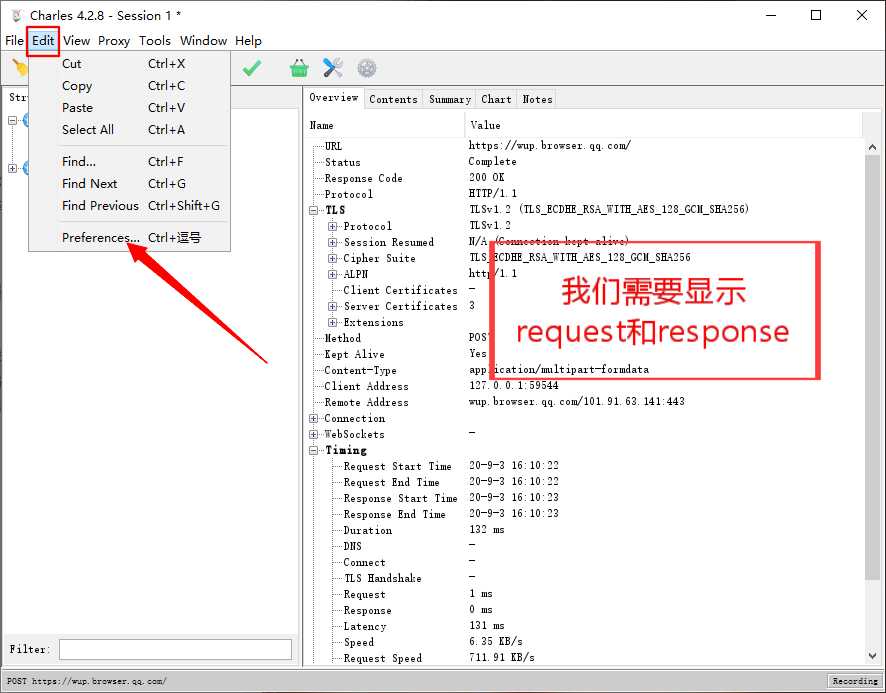
Task: Switch to the Contents tab
Action: [393, 99]
